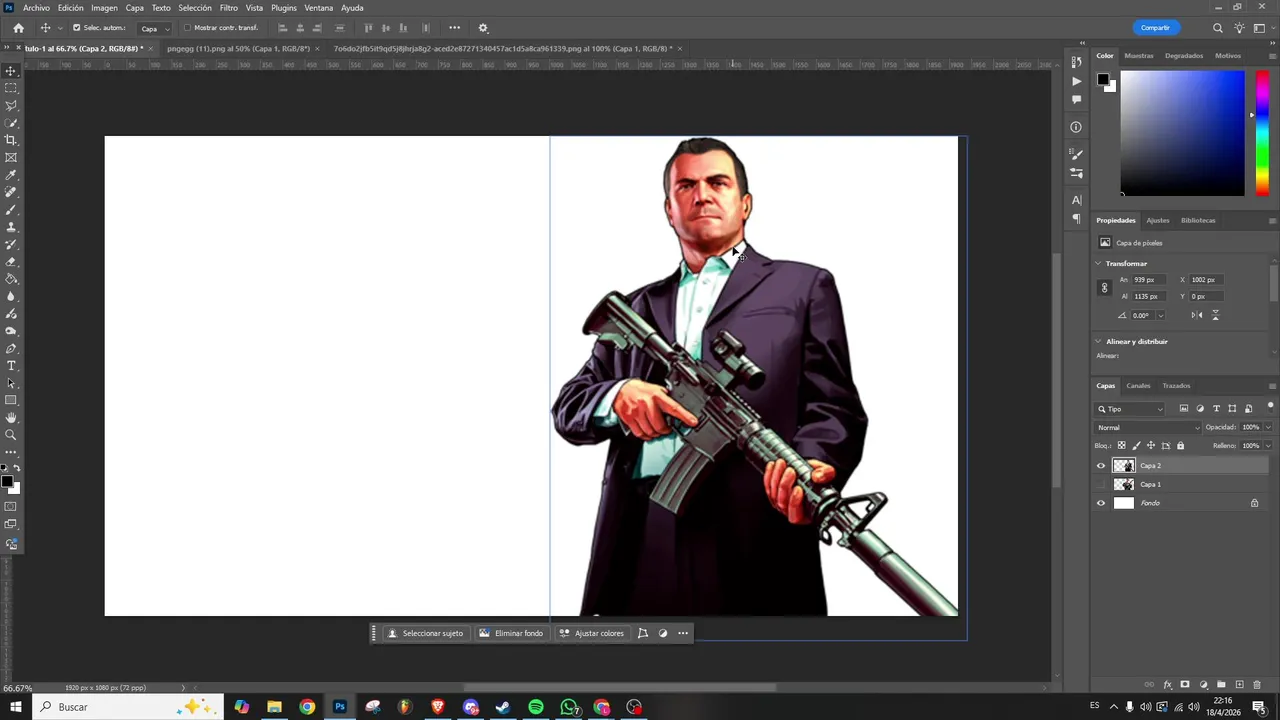Image resolution: width=1280 pixels, height=720 pixels.
Task: Choose the Clone Stamp tool
Action: 11,227
